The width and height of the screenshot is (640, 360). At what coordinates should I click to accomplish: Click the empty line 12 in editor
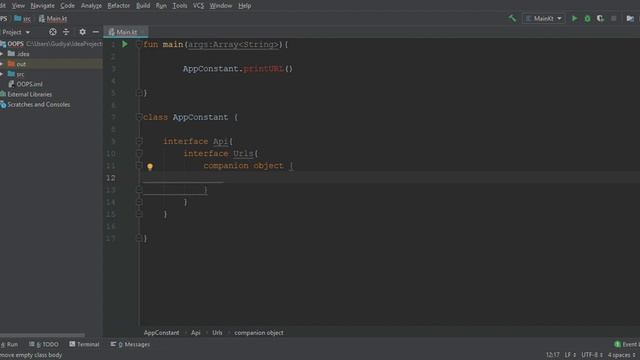(x=391, y=178)
